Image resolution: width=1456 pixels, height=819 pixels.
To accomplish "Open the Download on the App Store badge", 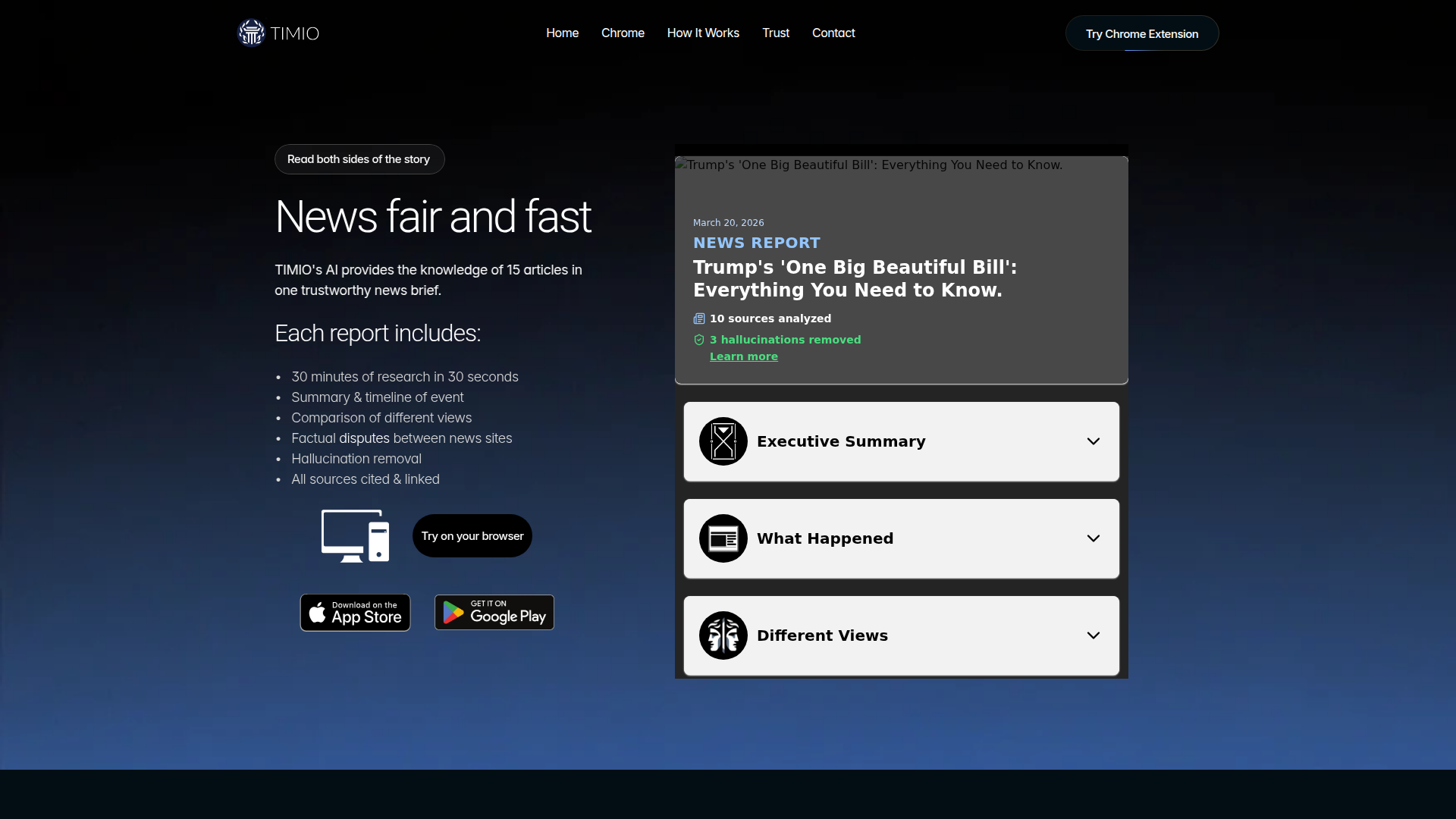I will pos(355,613).
